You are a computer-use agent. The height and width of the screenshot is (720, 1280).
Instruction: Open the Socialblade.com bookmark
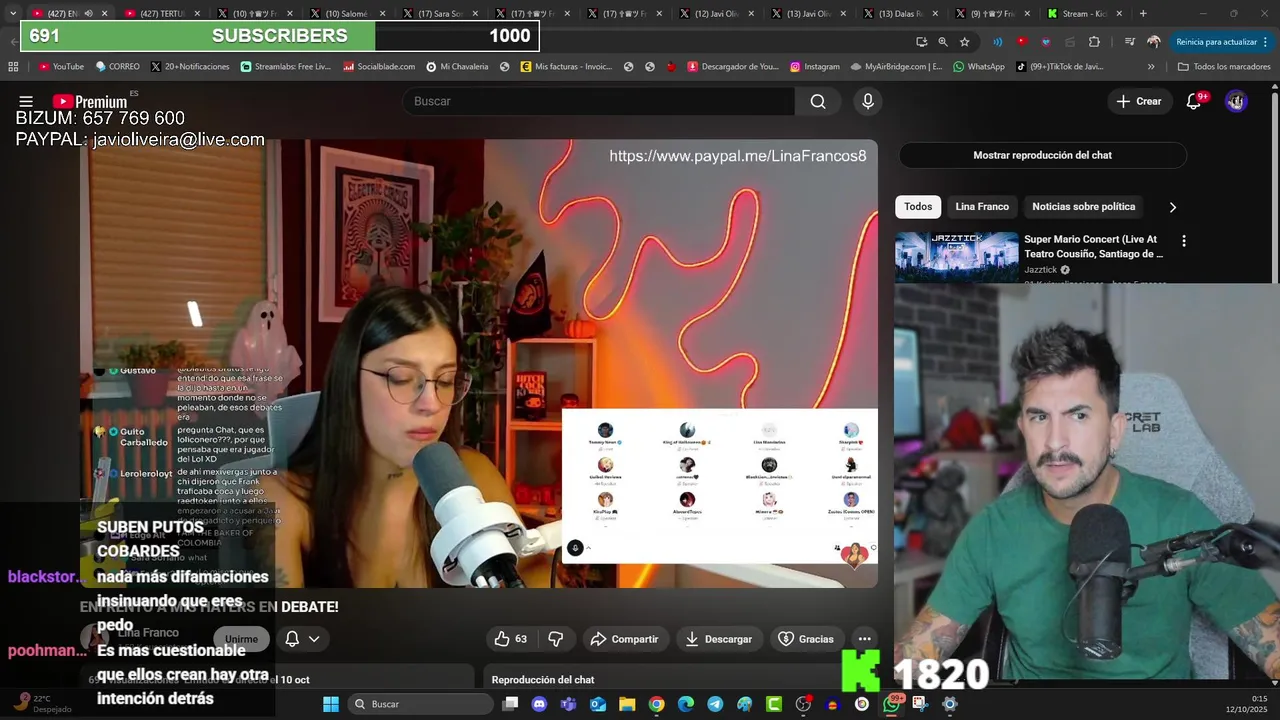click(379, 67)
